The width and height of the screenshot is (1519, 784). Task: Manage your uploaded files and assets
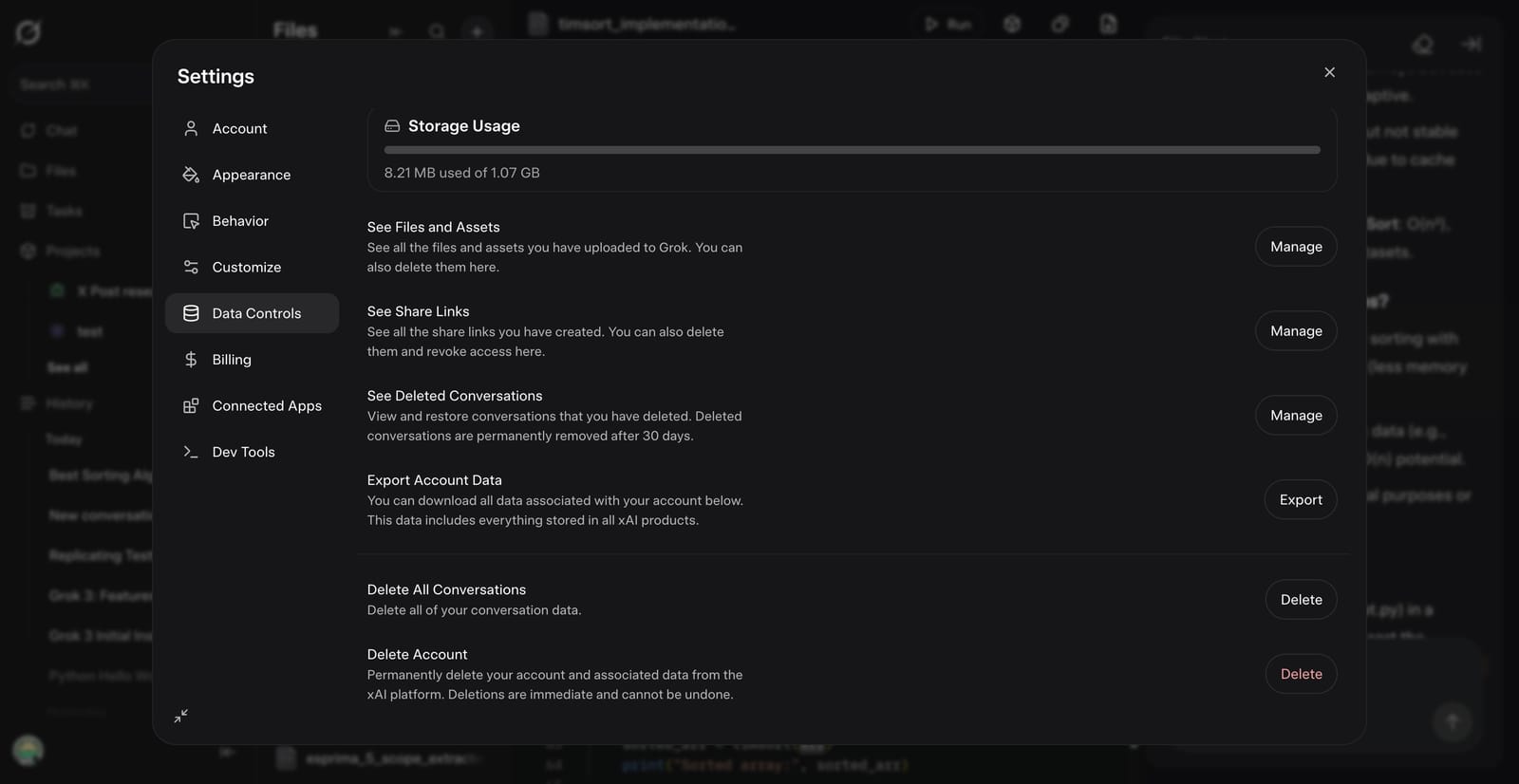1296,246
